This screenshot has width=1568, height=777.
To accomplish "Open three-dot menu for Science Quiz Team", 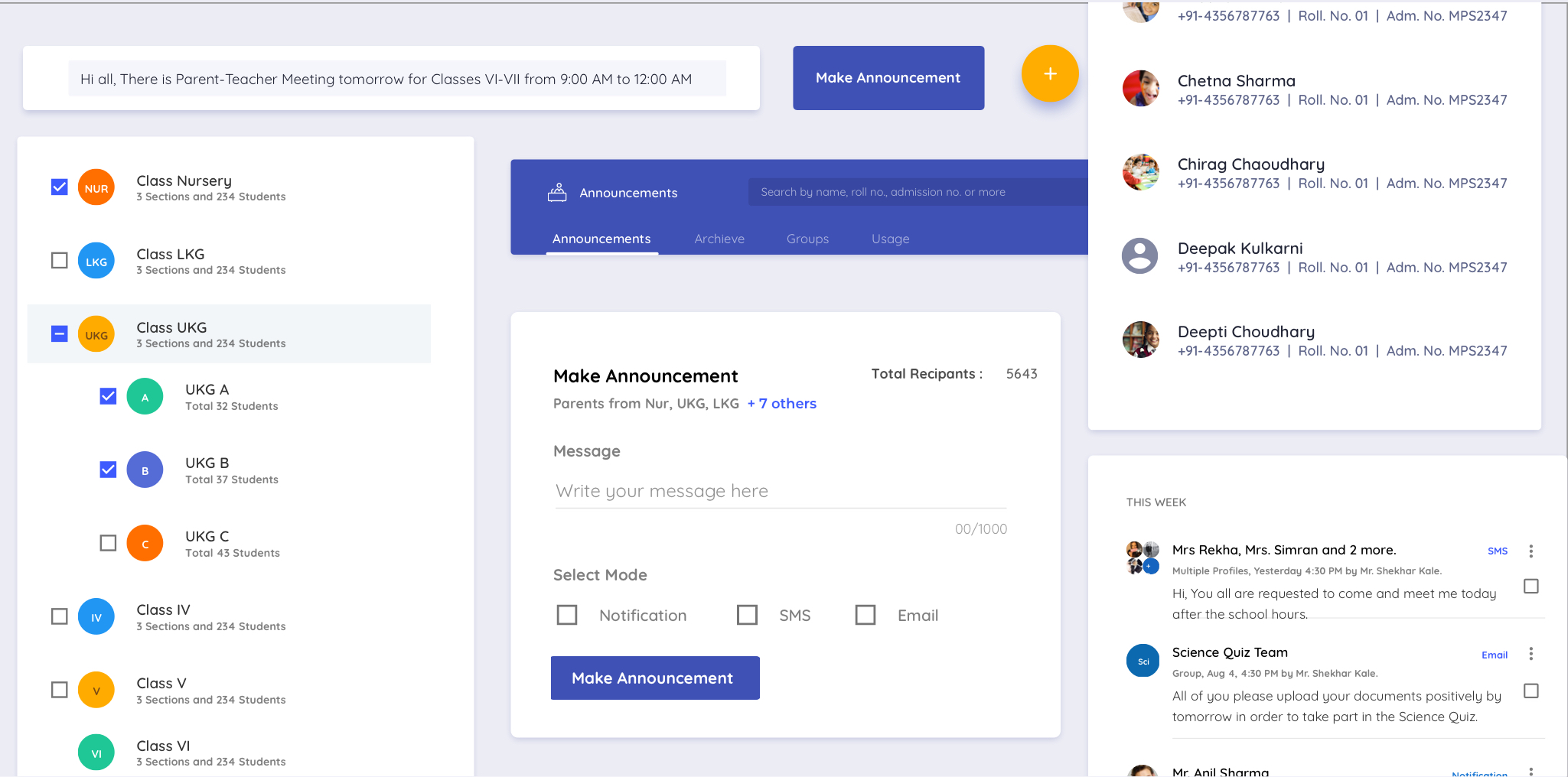I will pyautogui.click(x=1531, y=654).
